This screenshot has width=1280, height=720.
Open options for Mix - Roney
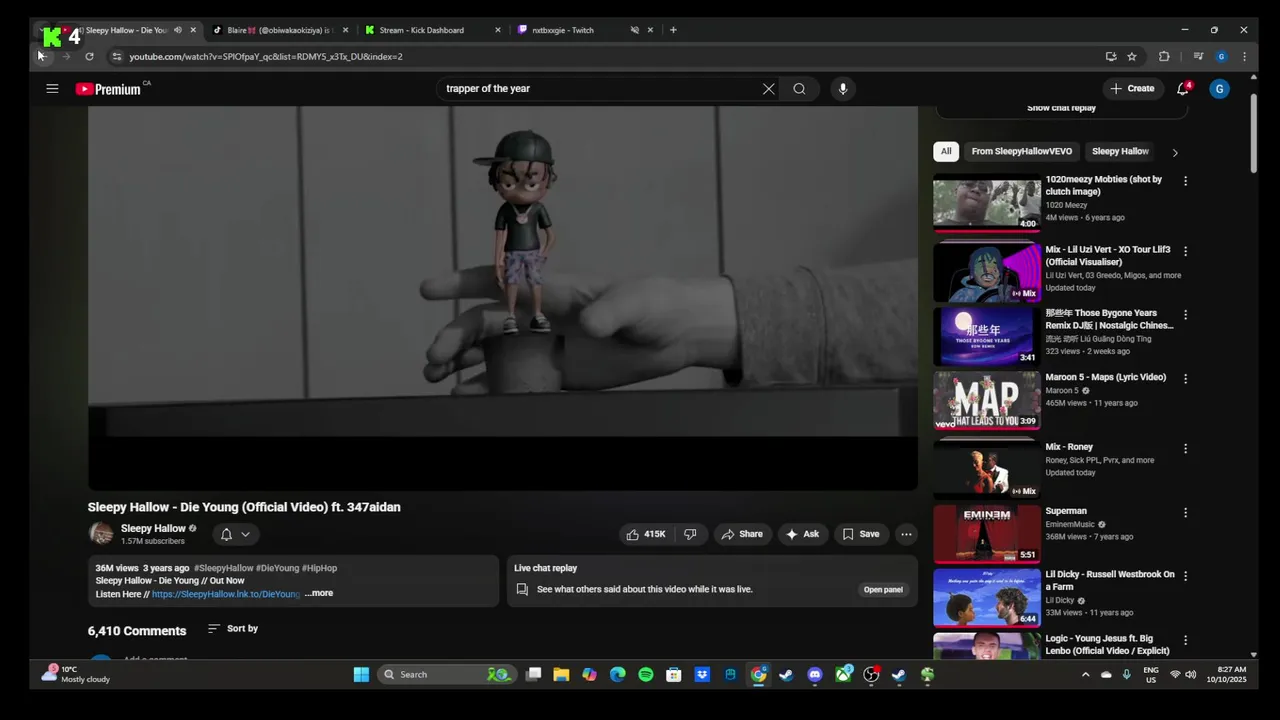click(x=1185, y=448)
